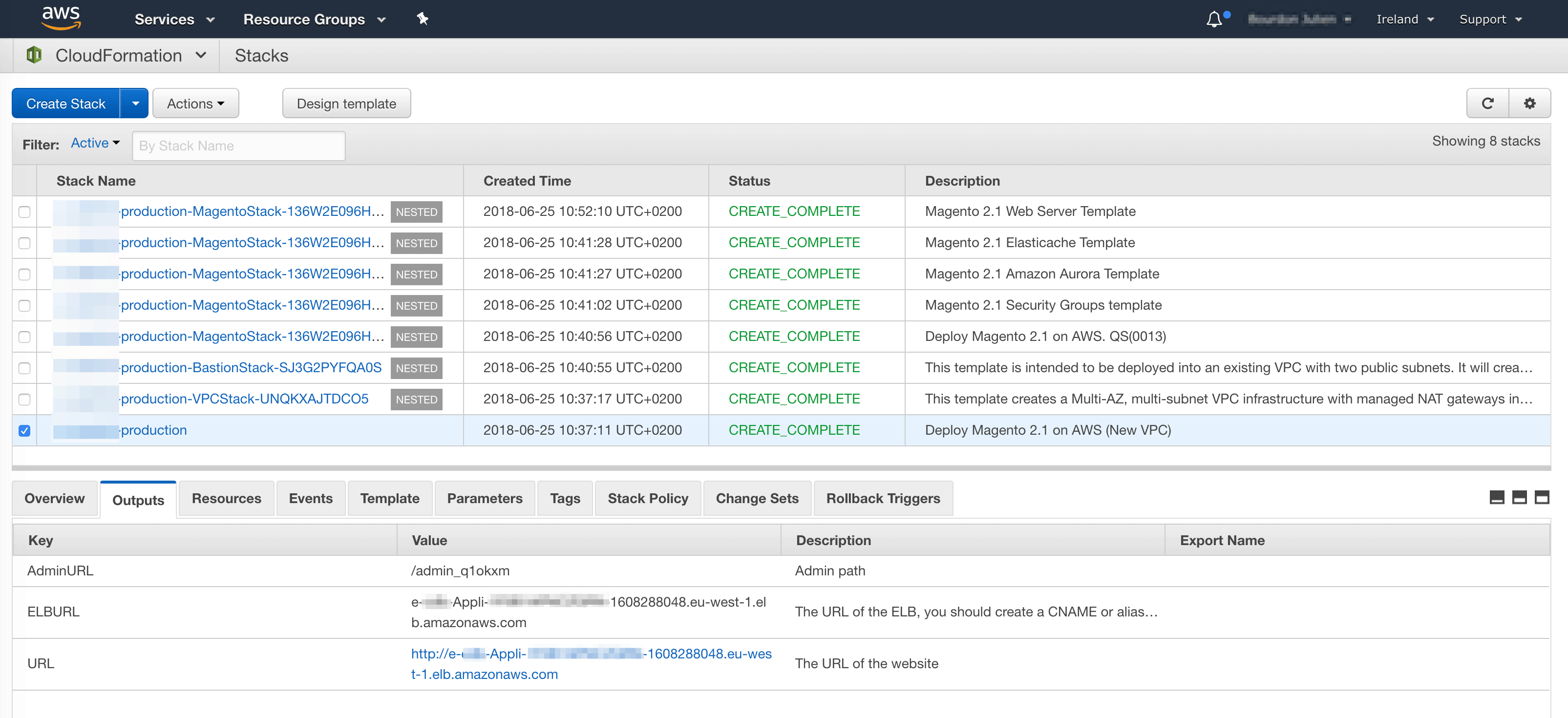Screen dimensions: 1568x718
Task: Check the BastionStack row checkbox
Action: [24, 368]
